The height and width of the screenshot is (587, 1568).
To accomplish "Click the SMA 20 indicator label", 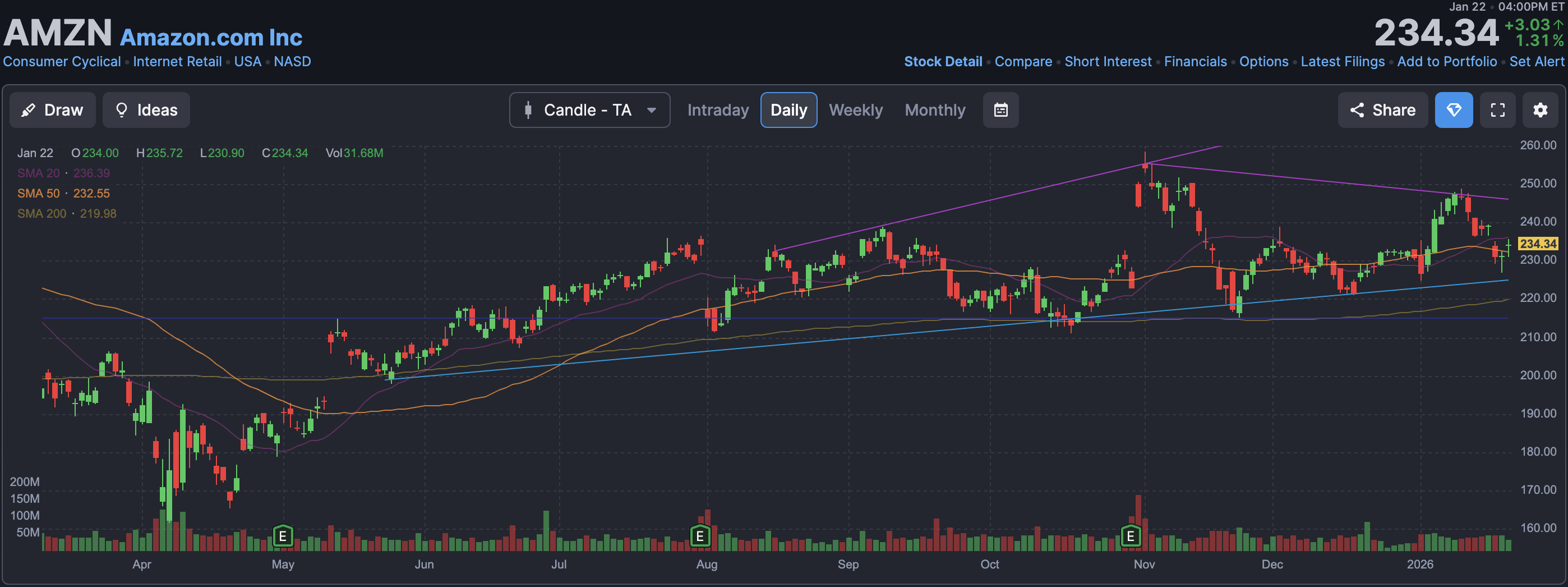I will [38, 173].
